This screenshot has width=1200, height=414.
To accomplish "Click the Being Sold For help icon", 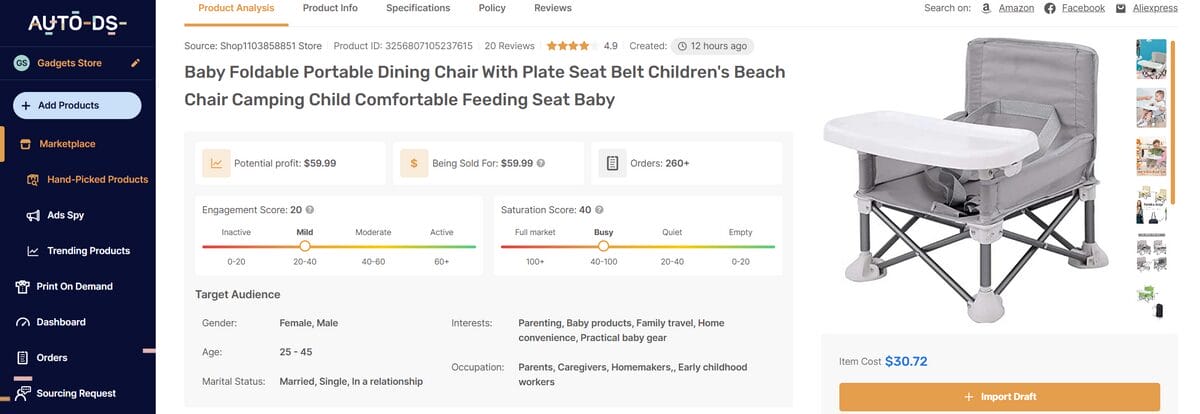I will coord(541,163).
